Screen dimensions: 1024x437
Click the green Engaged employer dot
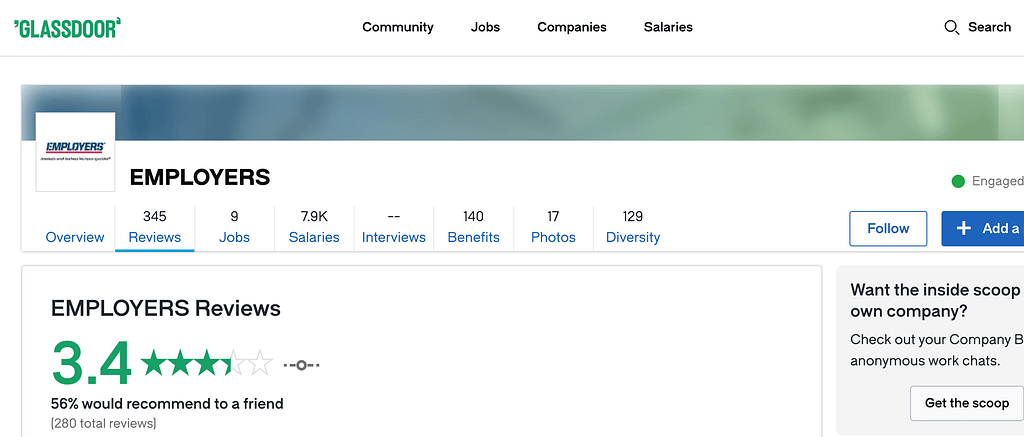click(958, 182)
